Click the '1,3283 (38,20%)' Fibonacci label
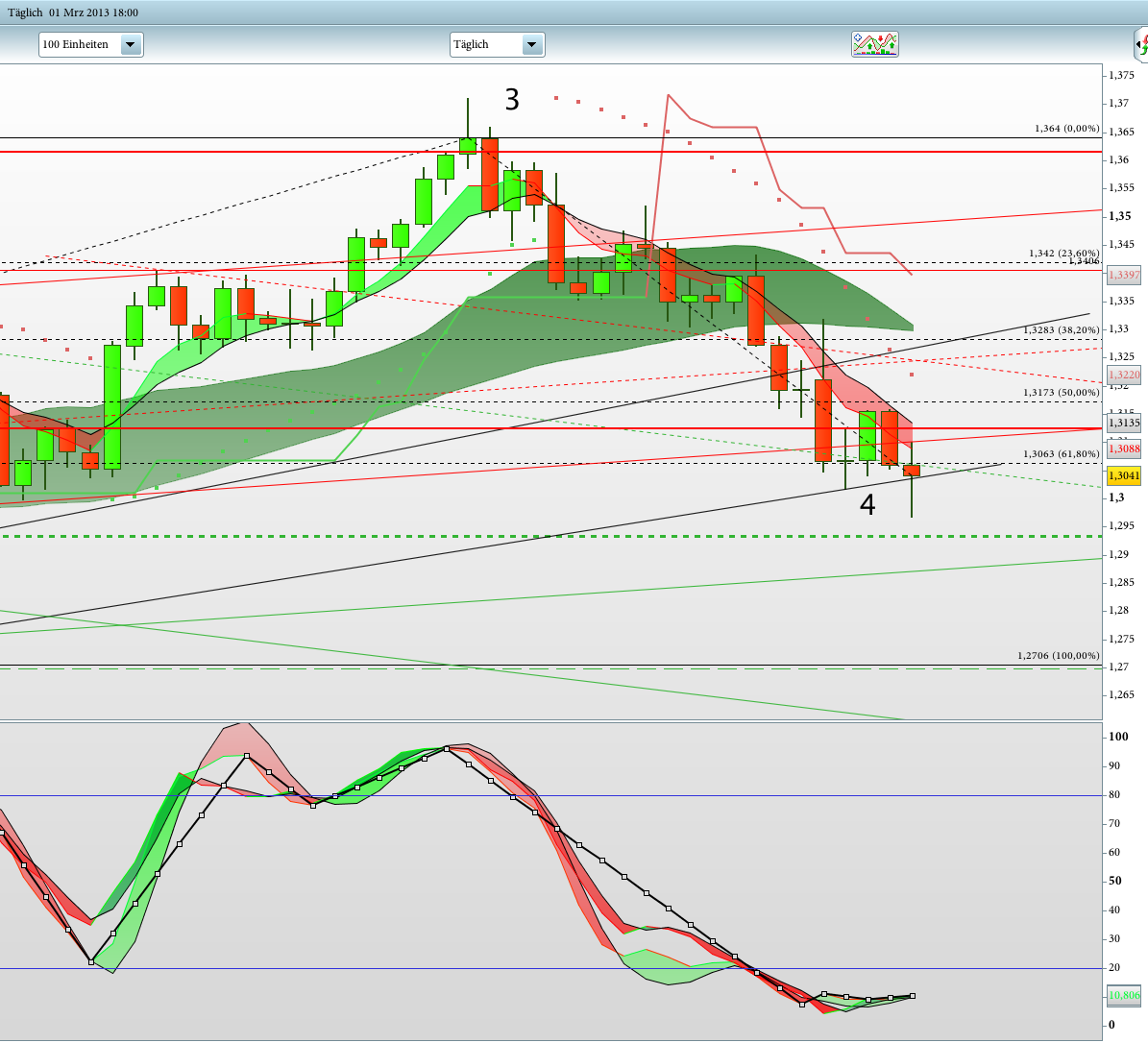Screen dimensions: 1148x1043 tap(1061, 330)
